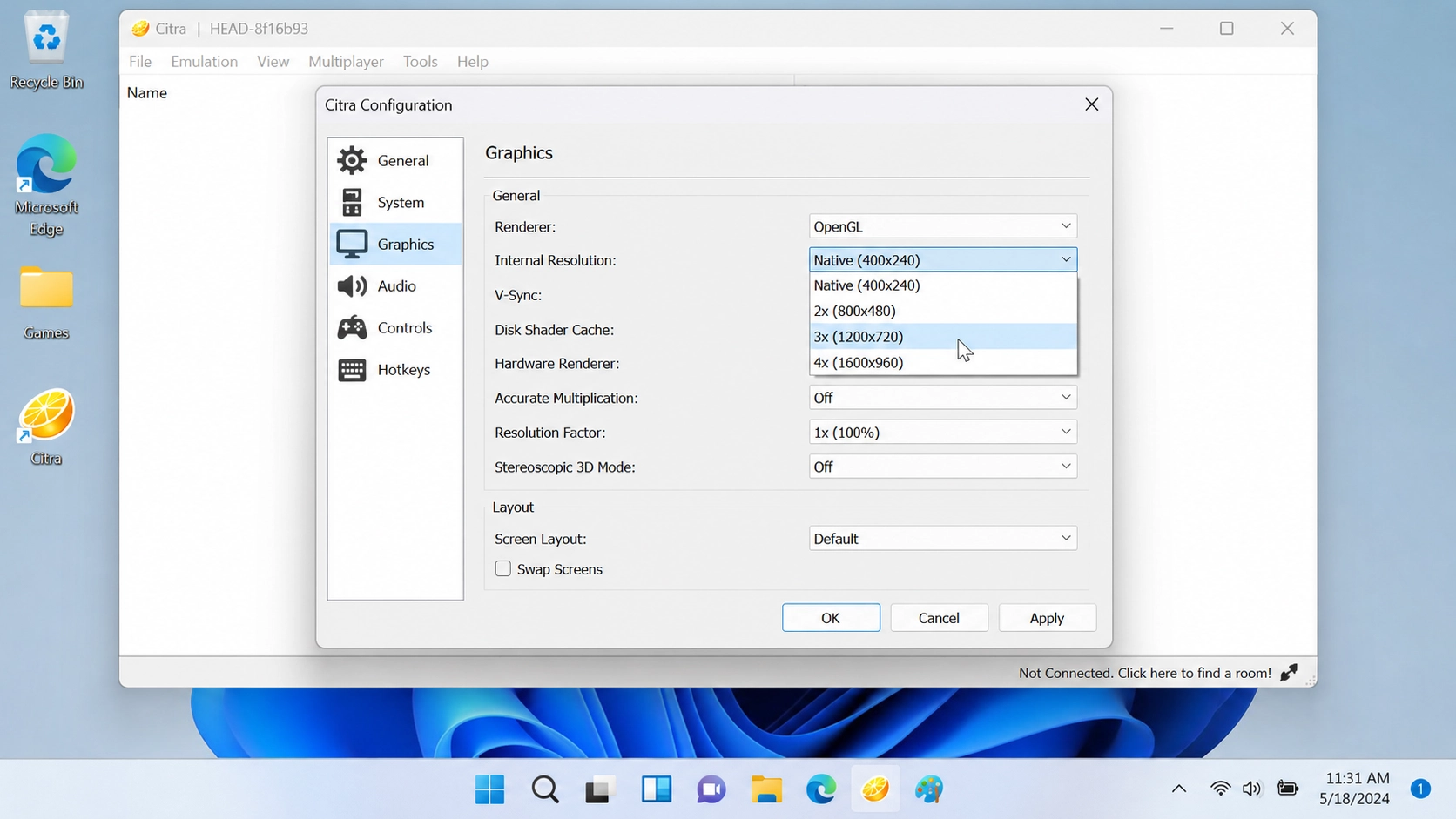Click the multiplayer room connection icon in status bar

(x=1289, y=672)
